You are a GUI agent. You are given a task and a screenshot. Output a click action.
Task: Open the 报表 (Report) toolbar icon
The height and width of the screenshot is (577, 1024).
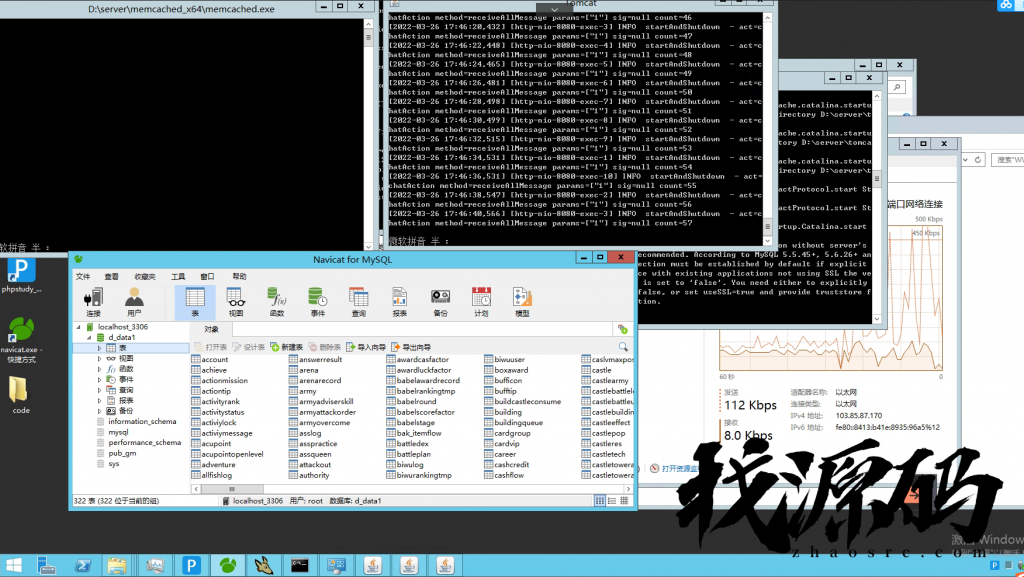tap(400, 302)
